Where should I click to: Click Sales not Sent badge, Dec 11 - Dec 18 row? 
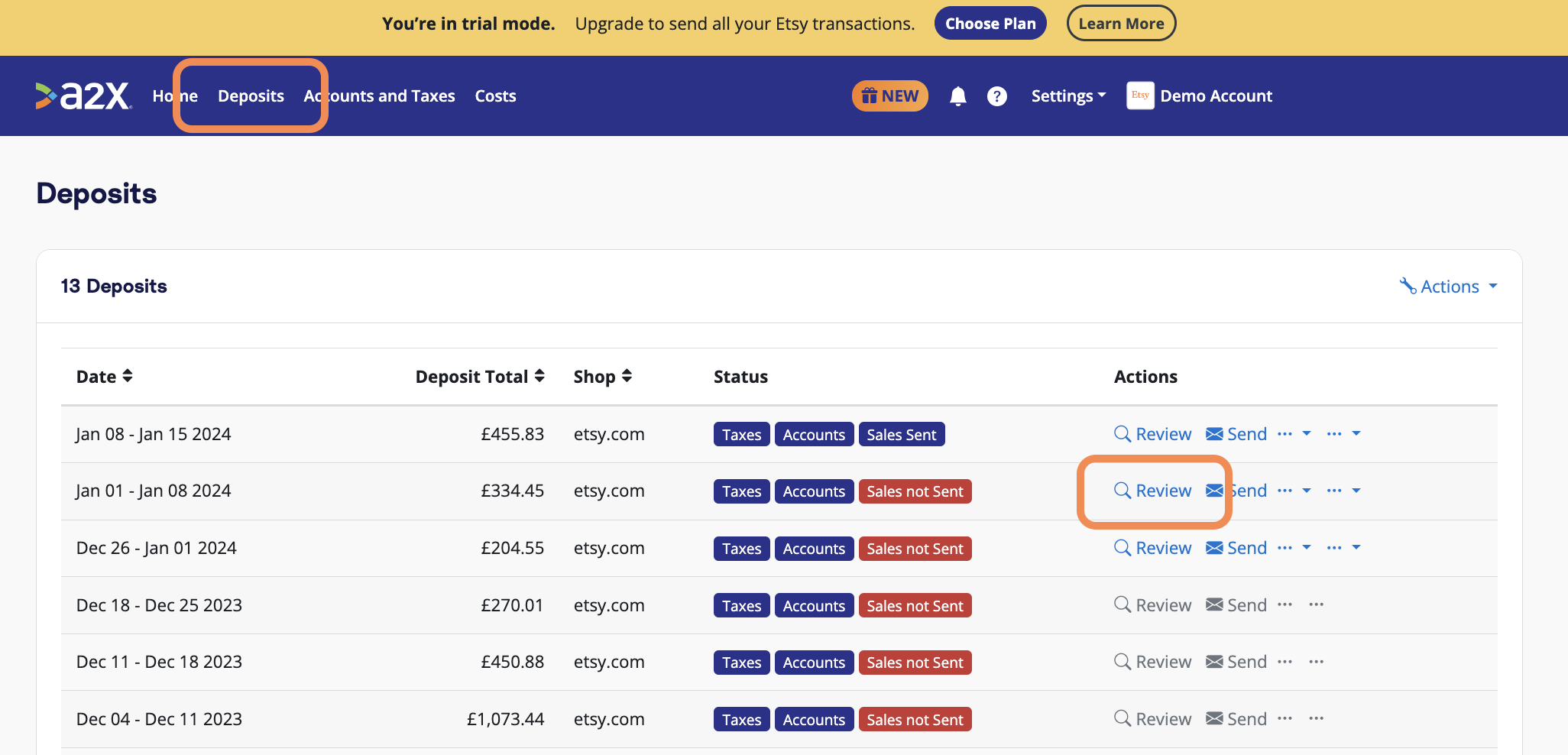coord(915,663)
